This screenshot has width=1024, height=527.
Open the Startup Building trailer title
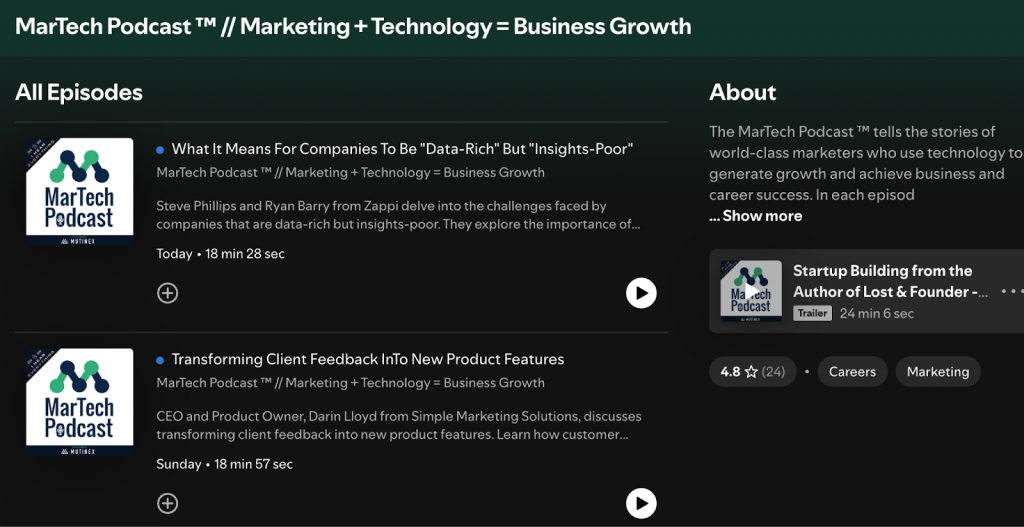[889, 281]
